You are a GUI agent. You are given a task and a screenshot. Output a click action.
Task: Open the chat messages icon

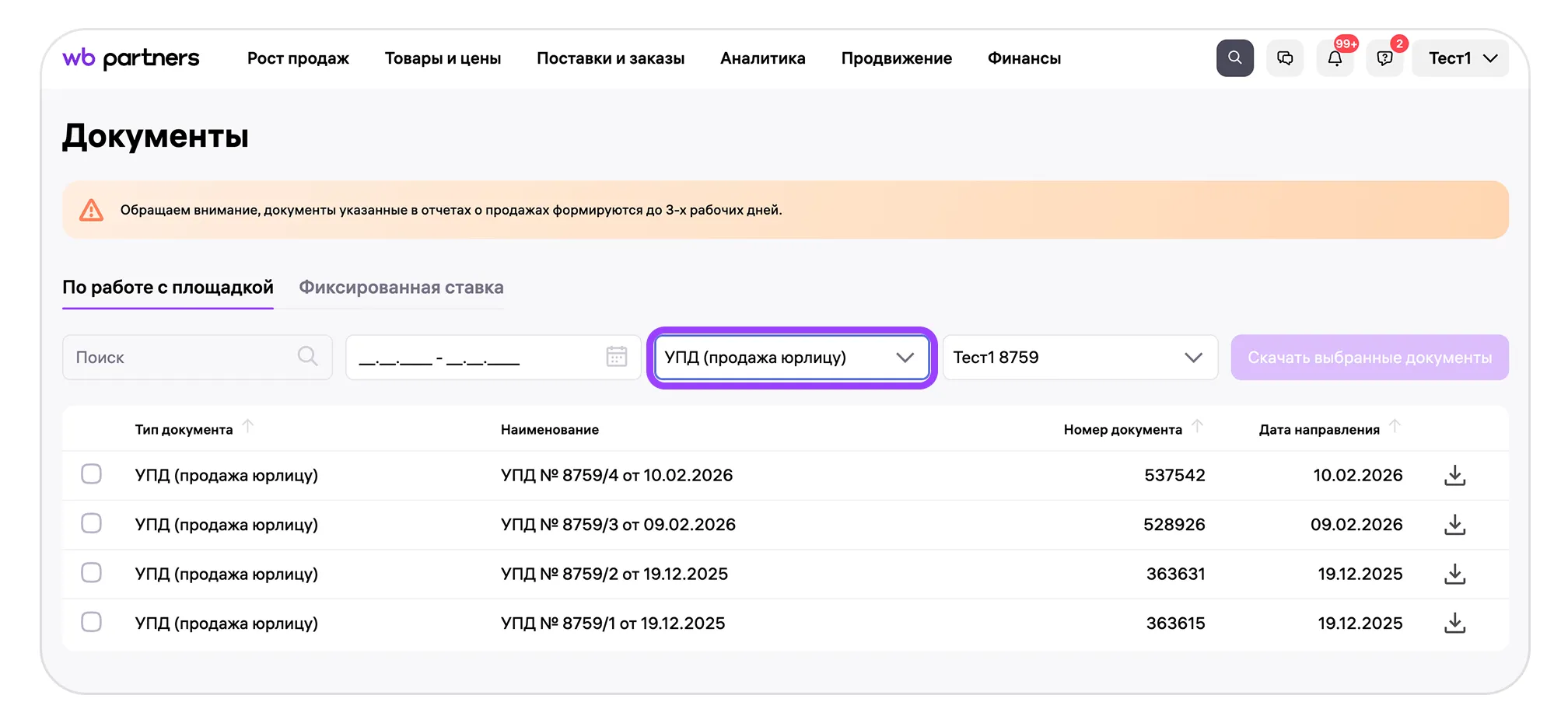(1285, 58)
